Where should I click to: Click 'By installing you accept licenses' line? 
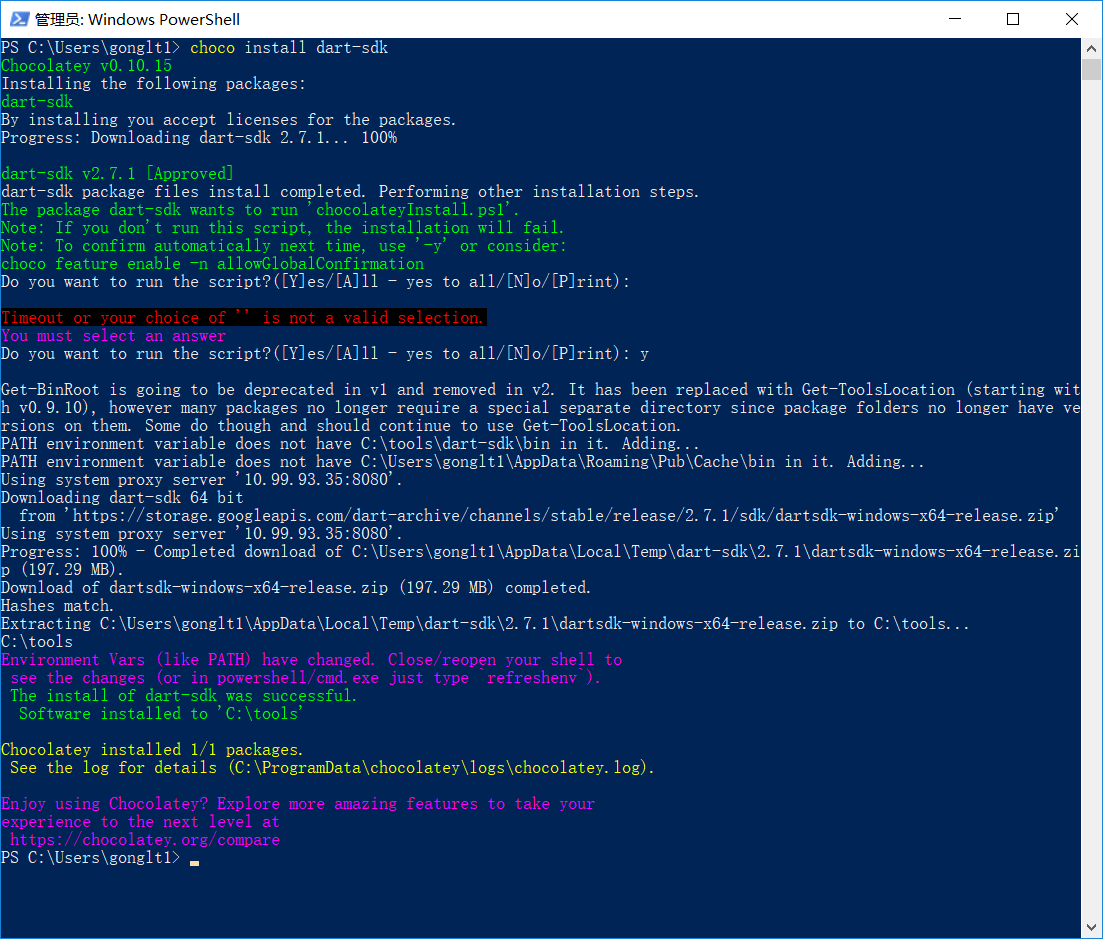[229, 120]
